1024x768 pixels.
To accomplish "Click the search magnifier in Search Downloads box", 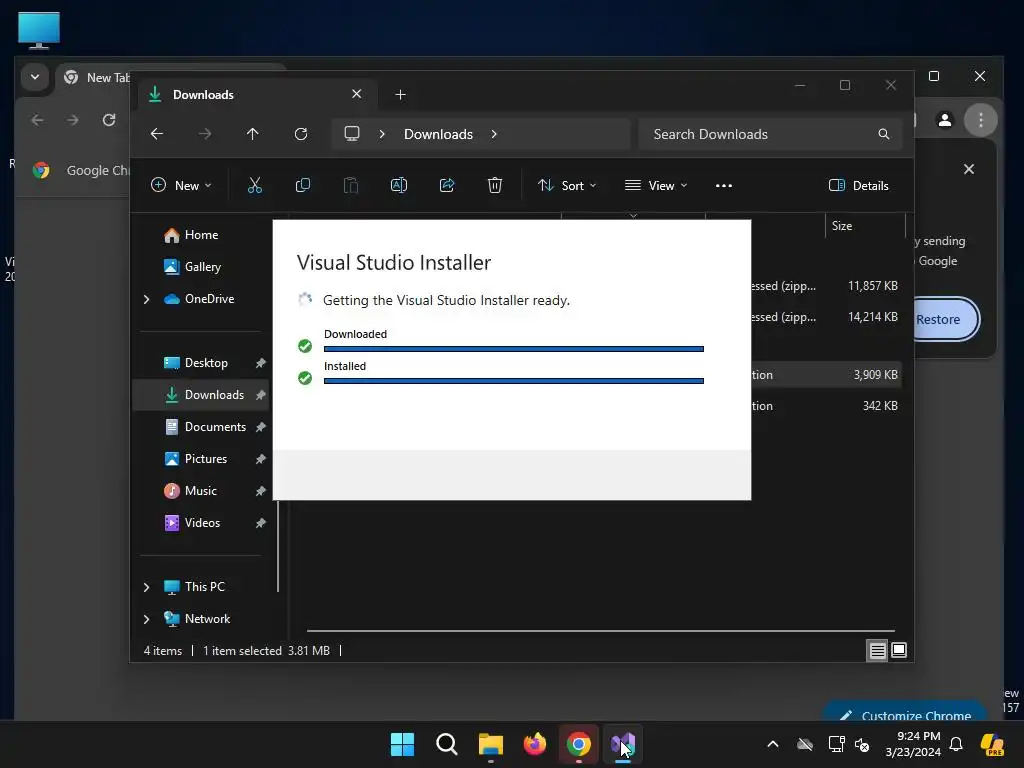I will (884, 134).
